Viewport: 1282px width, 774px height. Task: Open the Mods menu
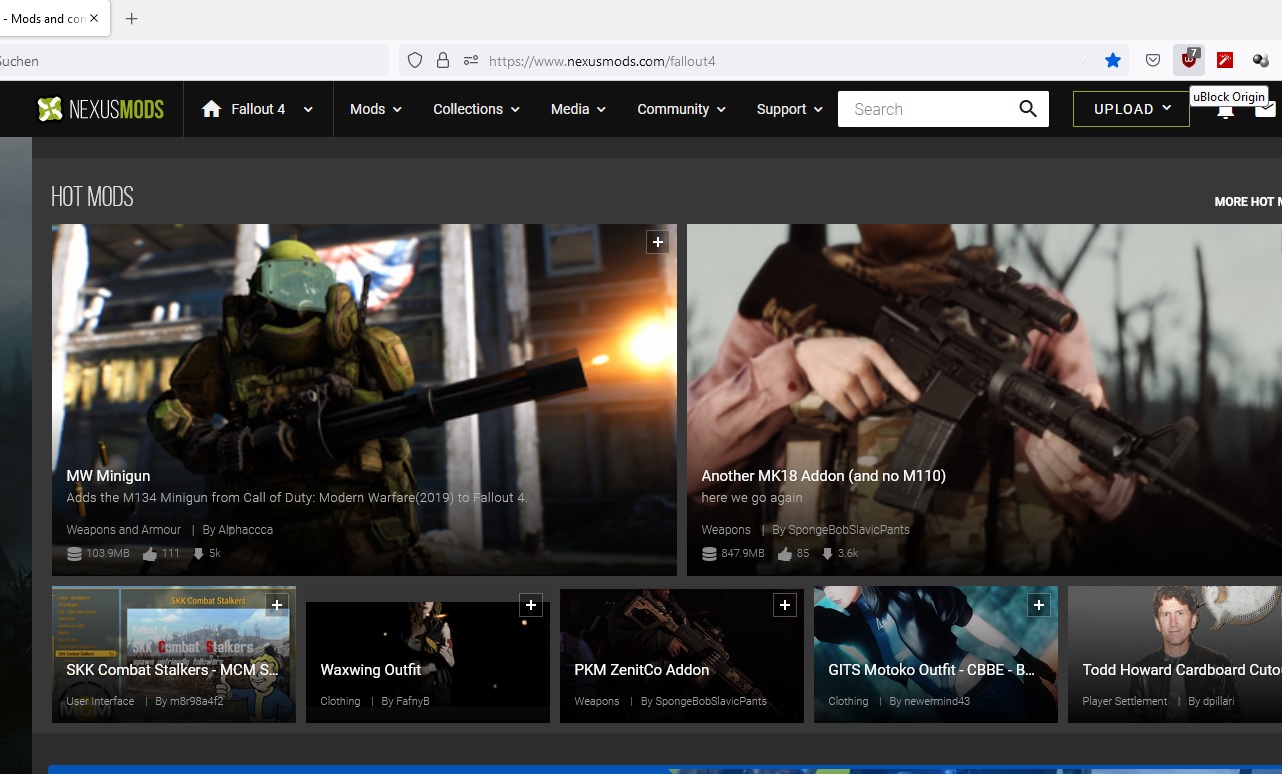click(375, 109)
